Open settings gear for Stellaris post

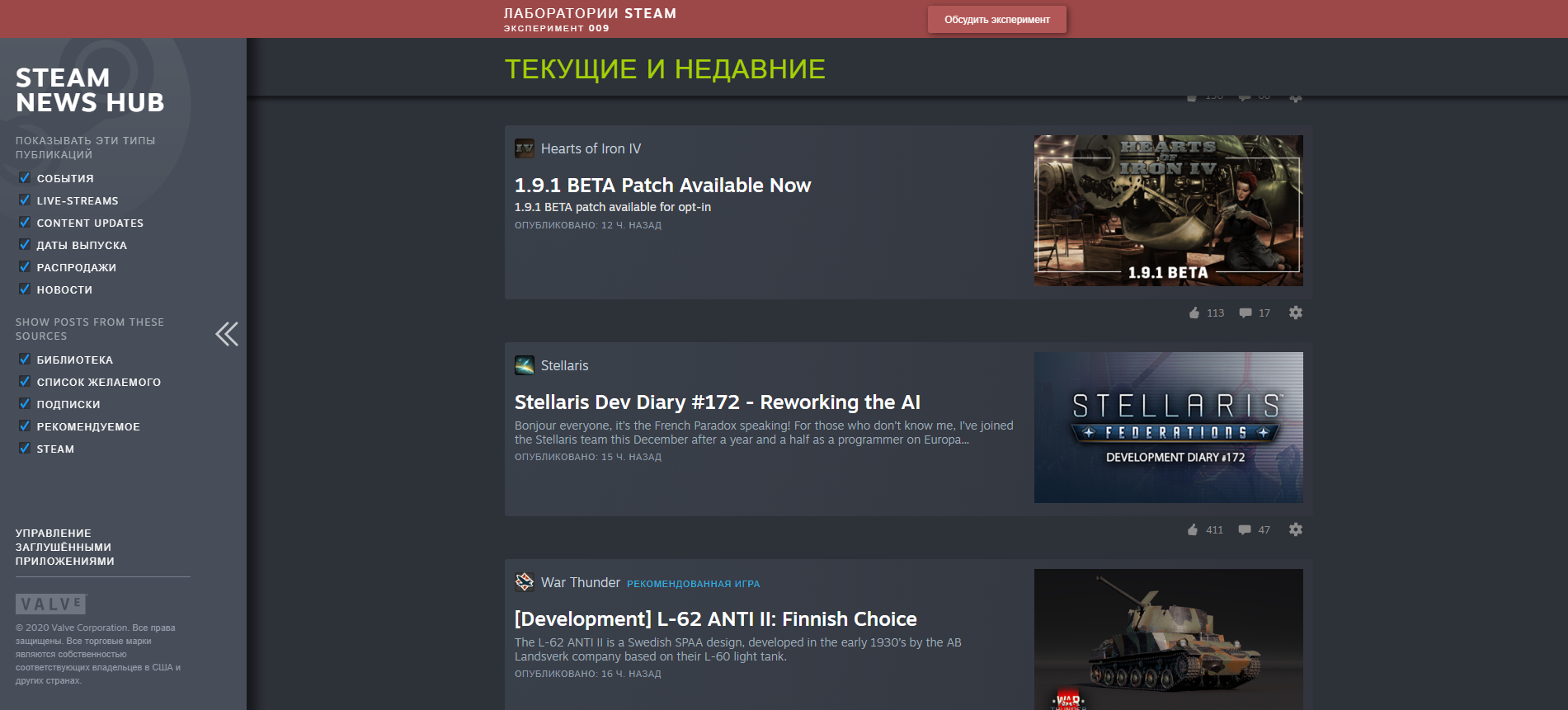1296,529
